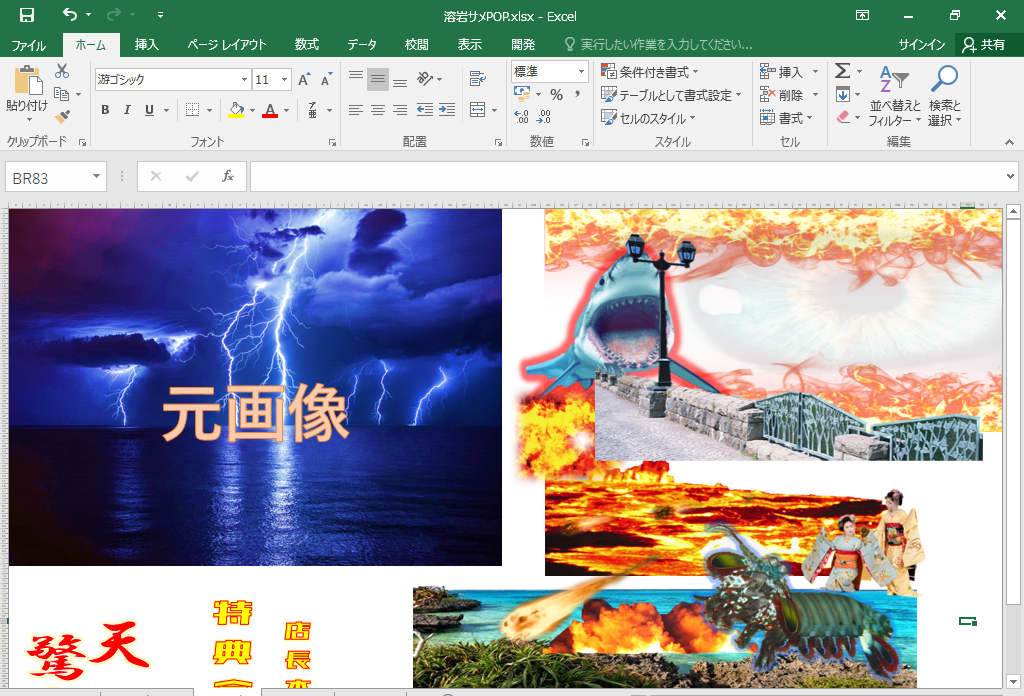Expand the font size dropdown

(285, 79)
